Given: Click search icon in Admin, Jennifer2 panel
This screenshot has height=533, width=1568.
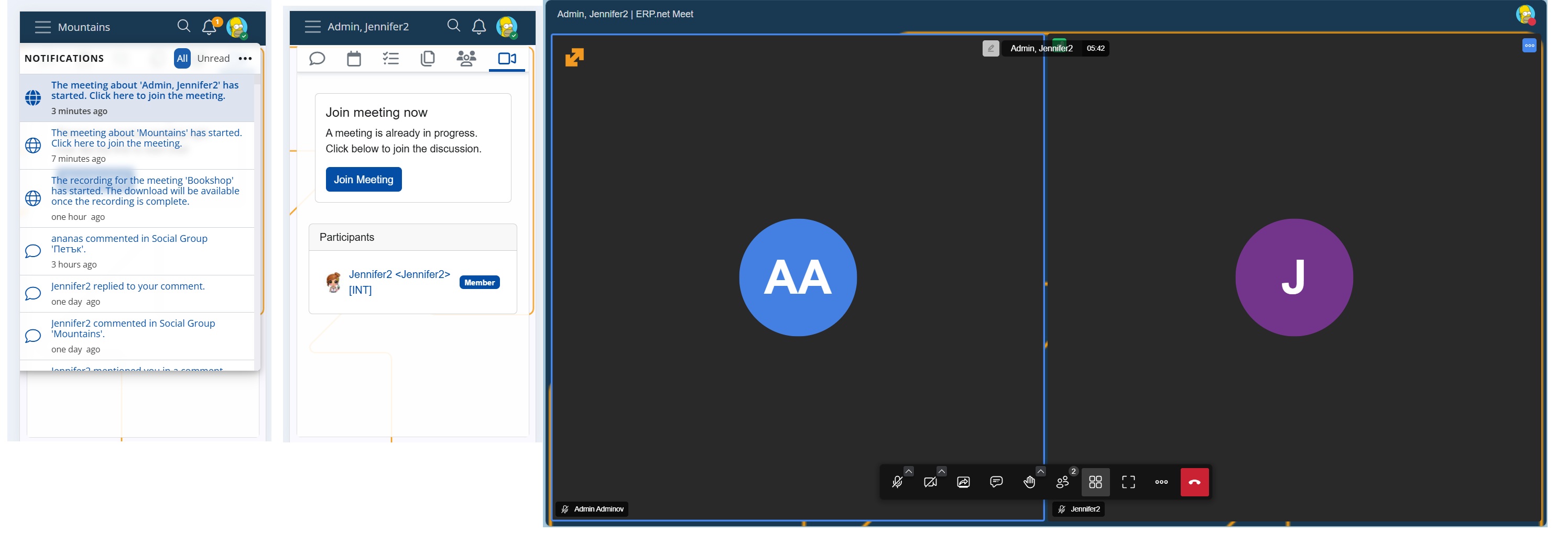Looking at the screenshot, I should point(454,26).
